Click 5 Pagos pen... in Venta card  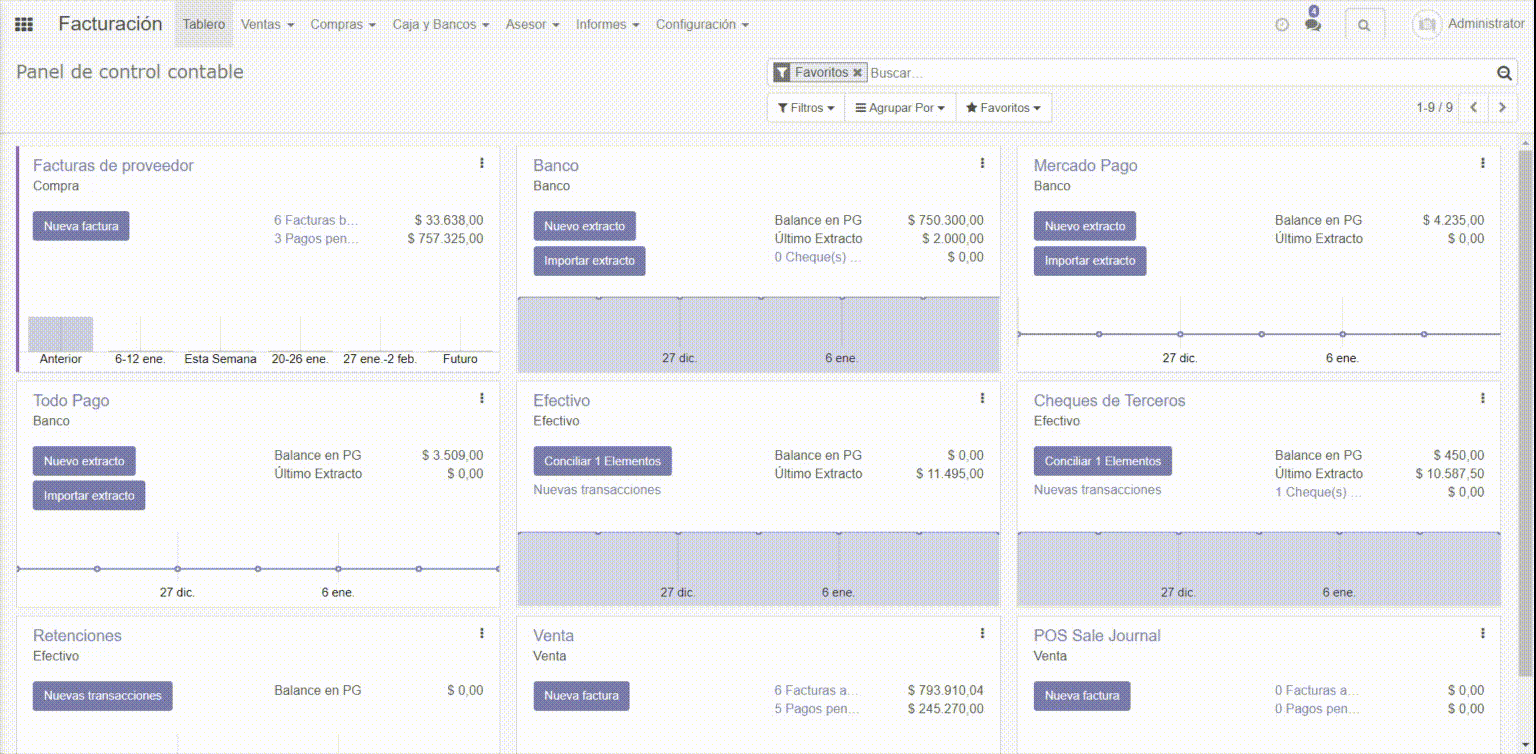click(x=816, y=709)
